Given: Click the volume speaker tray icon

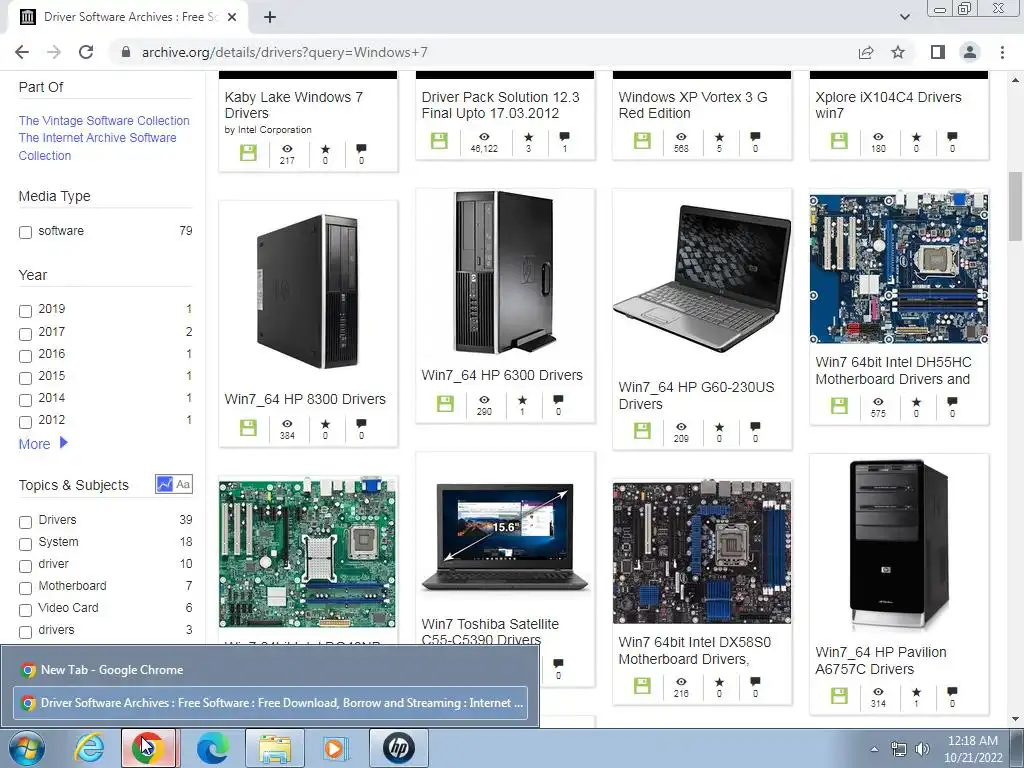Looking at the screenshot, I should click(x=922, y=749).
